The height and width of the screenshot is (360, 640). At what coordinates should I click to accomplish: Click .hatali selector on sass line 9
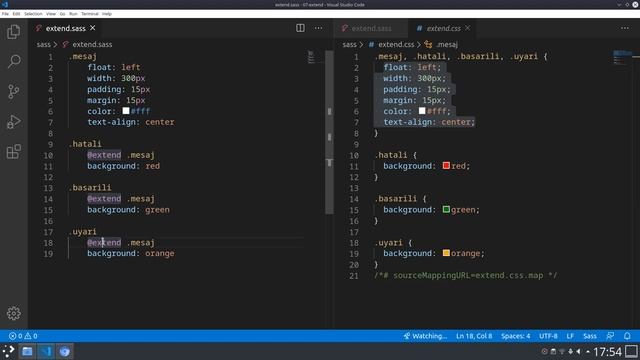point(85,144)
